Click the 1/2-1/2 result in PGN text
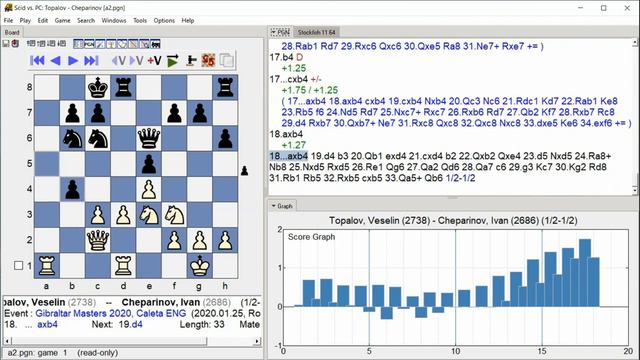Screen dimensions: 640x360 click(460, 178)
